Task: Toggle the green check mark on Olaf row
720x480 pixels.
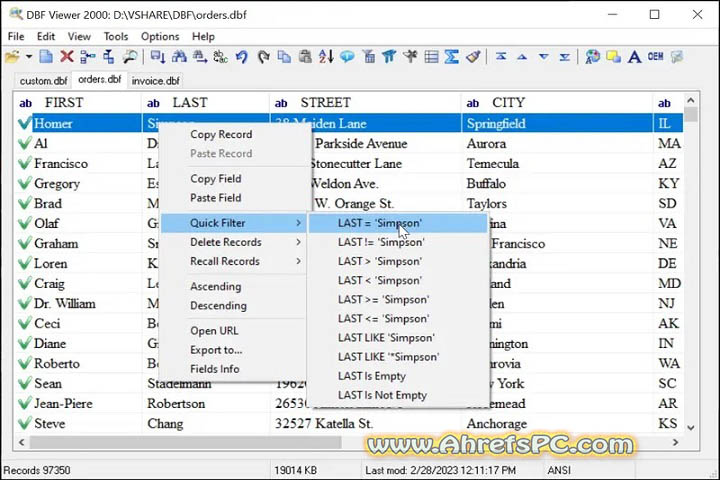Action: click(25, 223)
